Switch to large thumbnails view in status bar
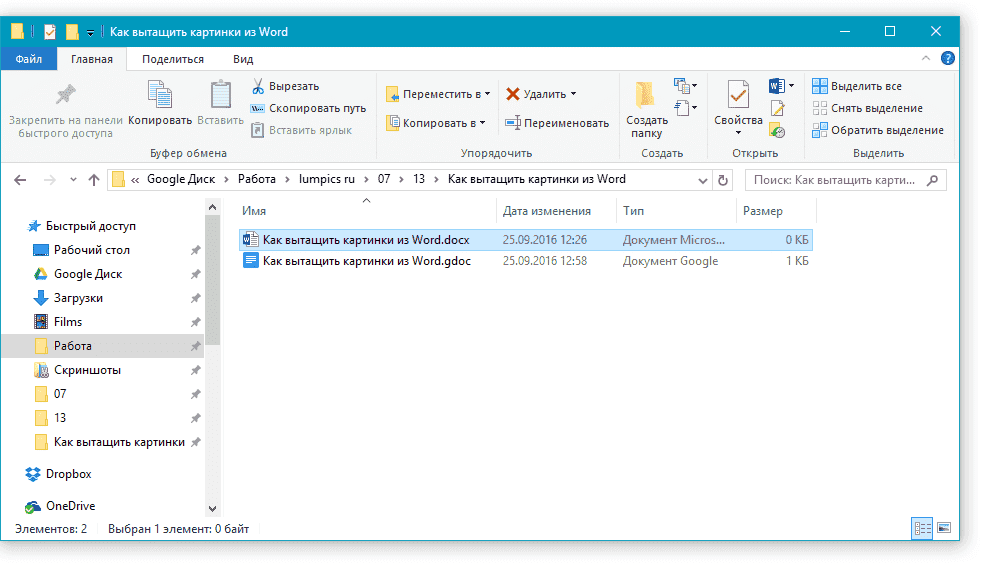981x563 pixels. point(942,527)
